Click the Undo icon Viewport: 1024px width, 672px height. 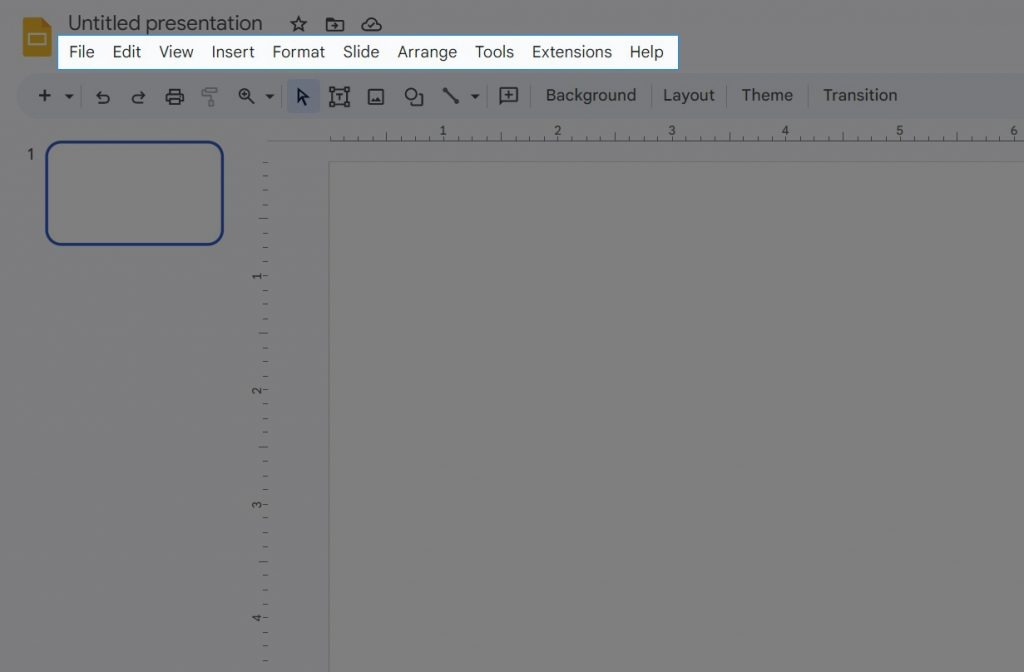click(x=102, y=95)
